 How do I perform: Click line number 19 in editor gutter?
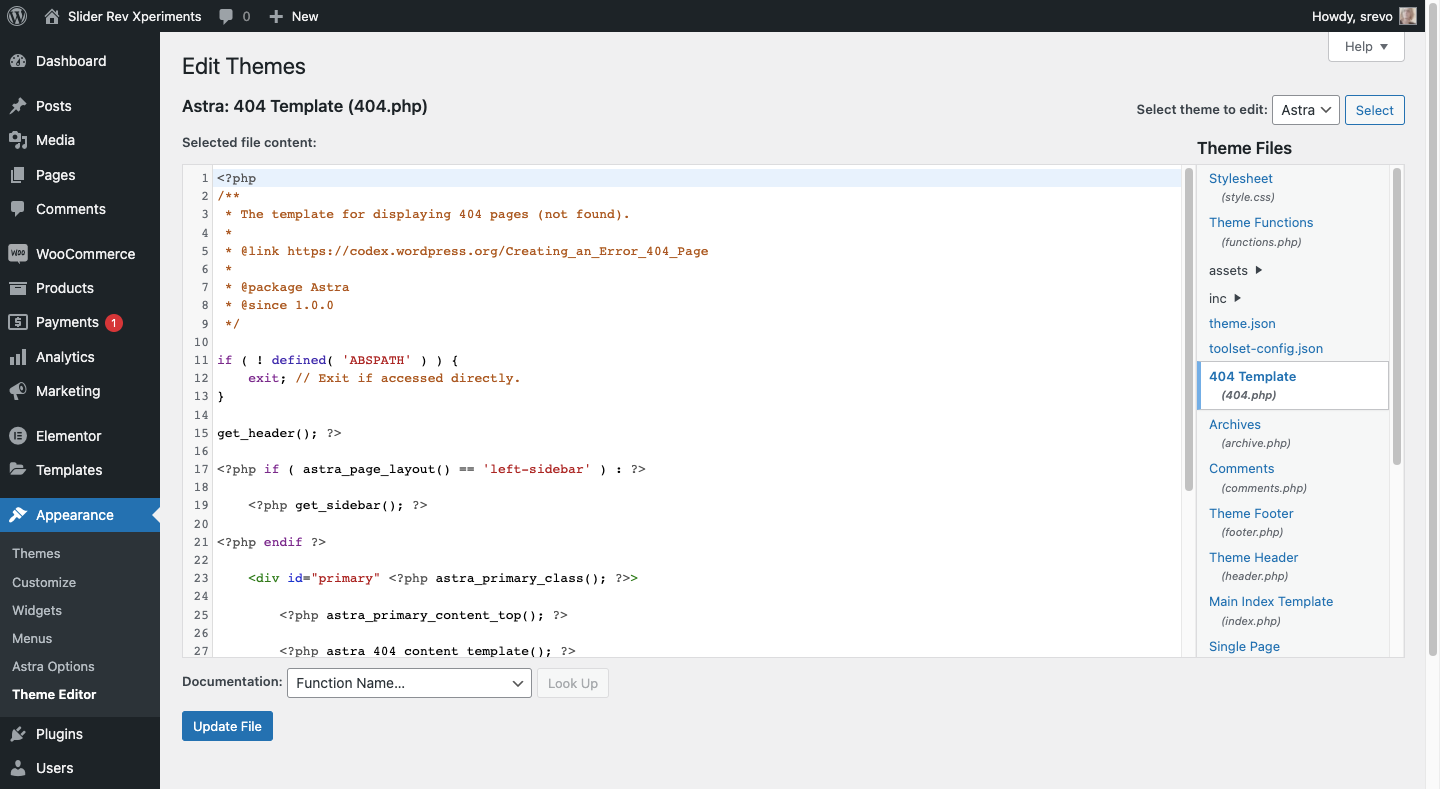tap(201, 505)
